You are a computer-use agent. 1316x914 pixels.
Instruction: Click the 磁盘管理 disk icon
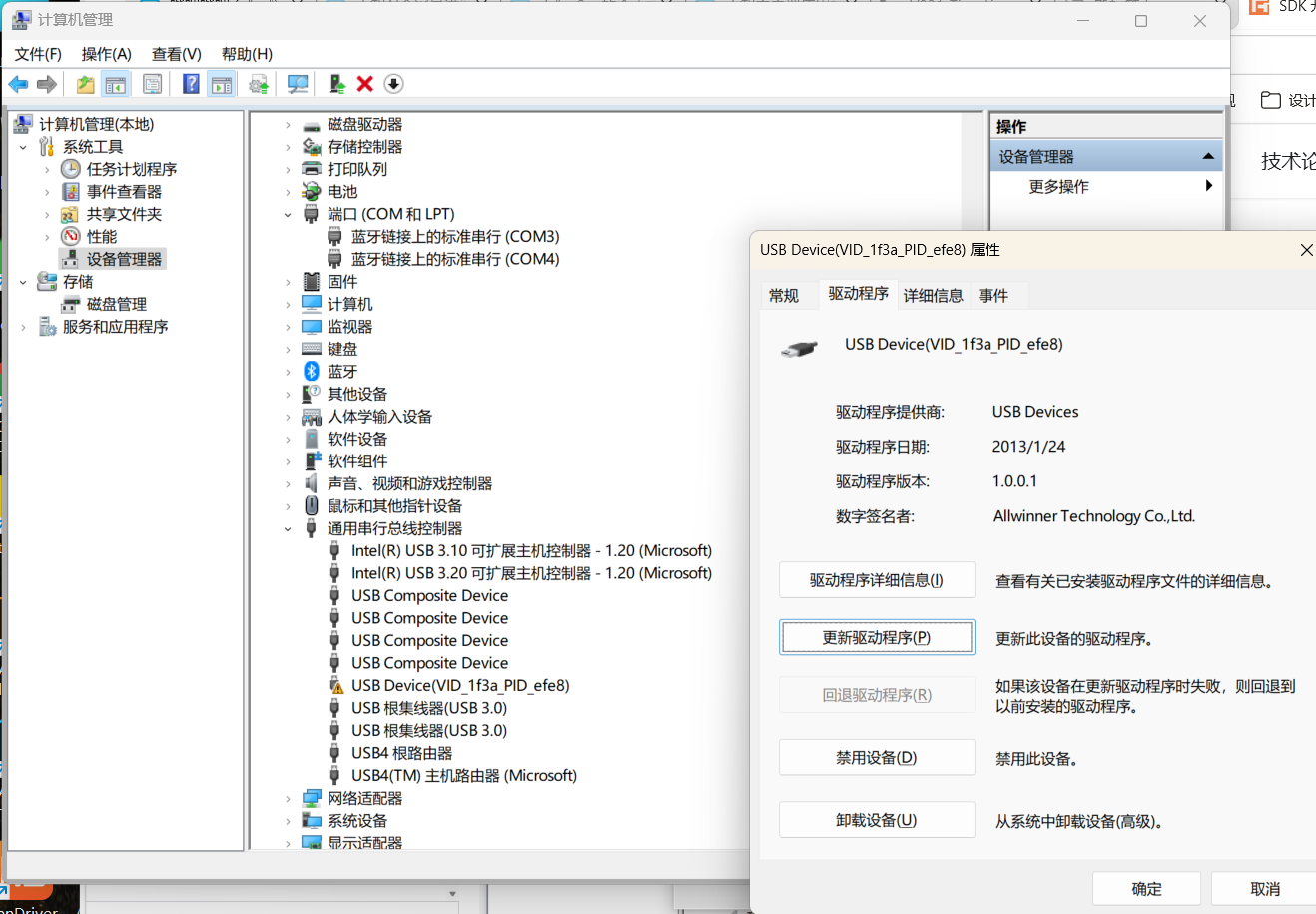(x=71, y=304)
